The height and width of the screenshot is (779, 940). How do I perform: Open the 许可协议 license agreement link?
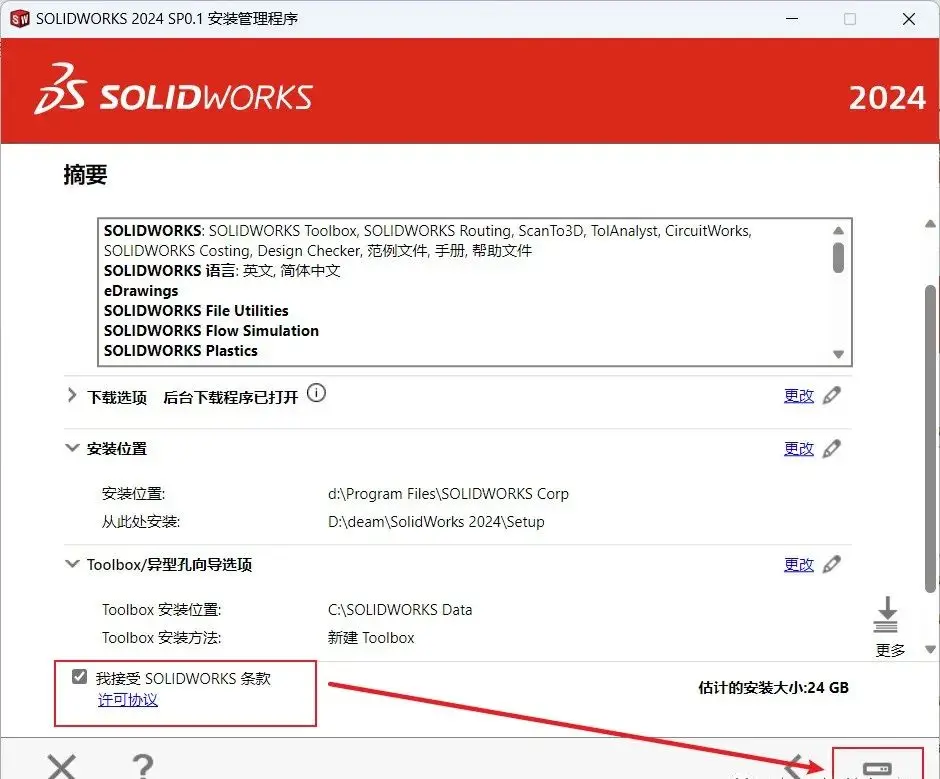pos(128,700)
